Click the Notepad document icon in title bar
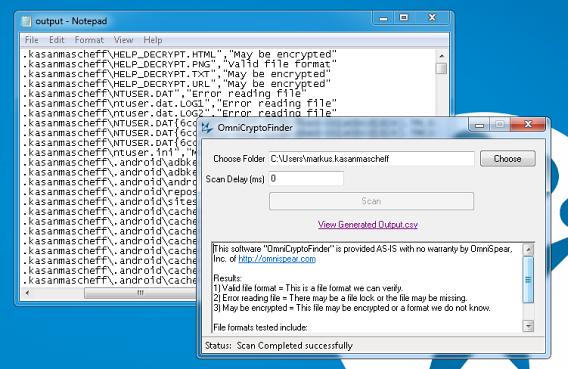 coord(26,21)
